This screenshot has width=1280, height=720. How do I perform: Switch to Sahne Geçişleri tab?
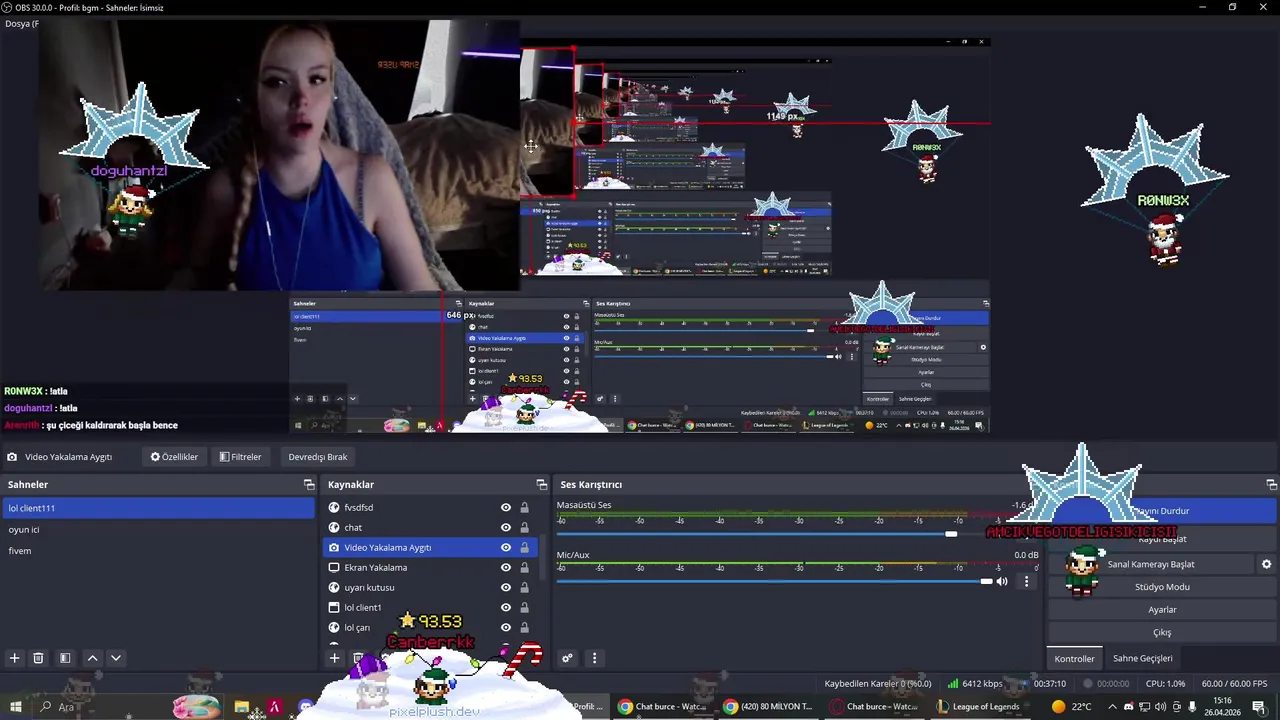(x=1142, y=658)
